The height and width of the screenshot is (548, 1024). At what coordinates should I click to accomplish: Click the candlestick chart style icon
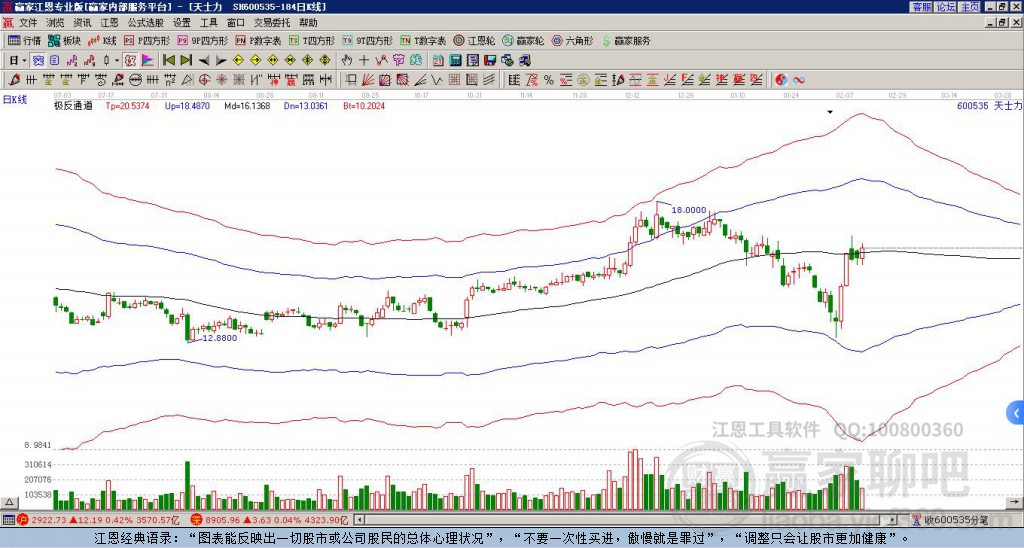click(106, 61)
